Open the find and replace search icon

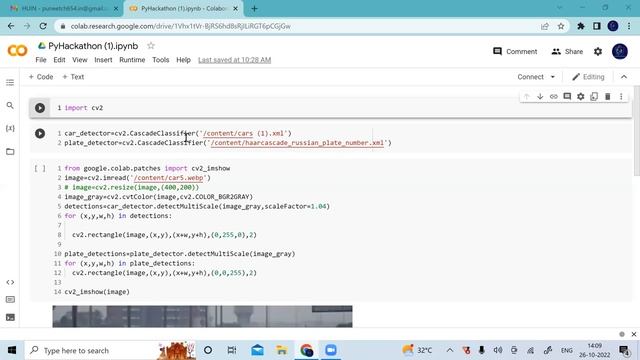[x=10, y=106]
